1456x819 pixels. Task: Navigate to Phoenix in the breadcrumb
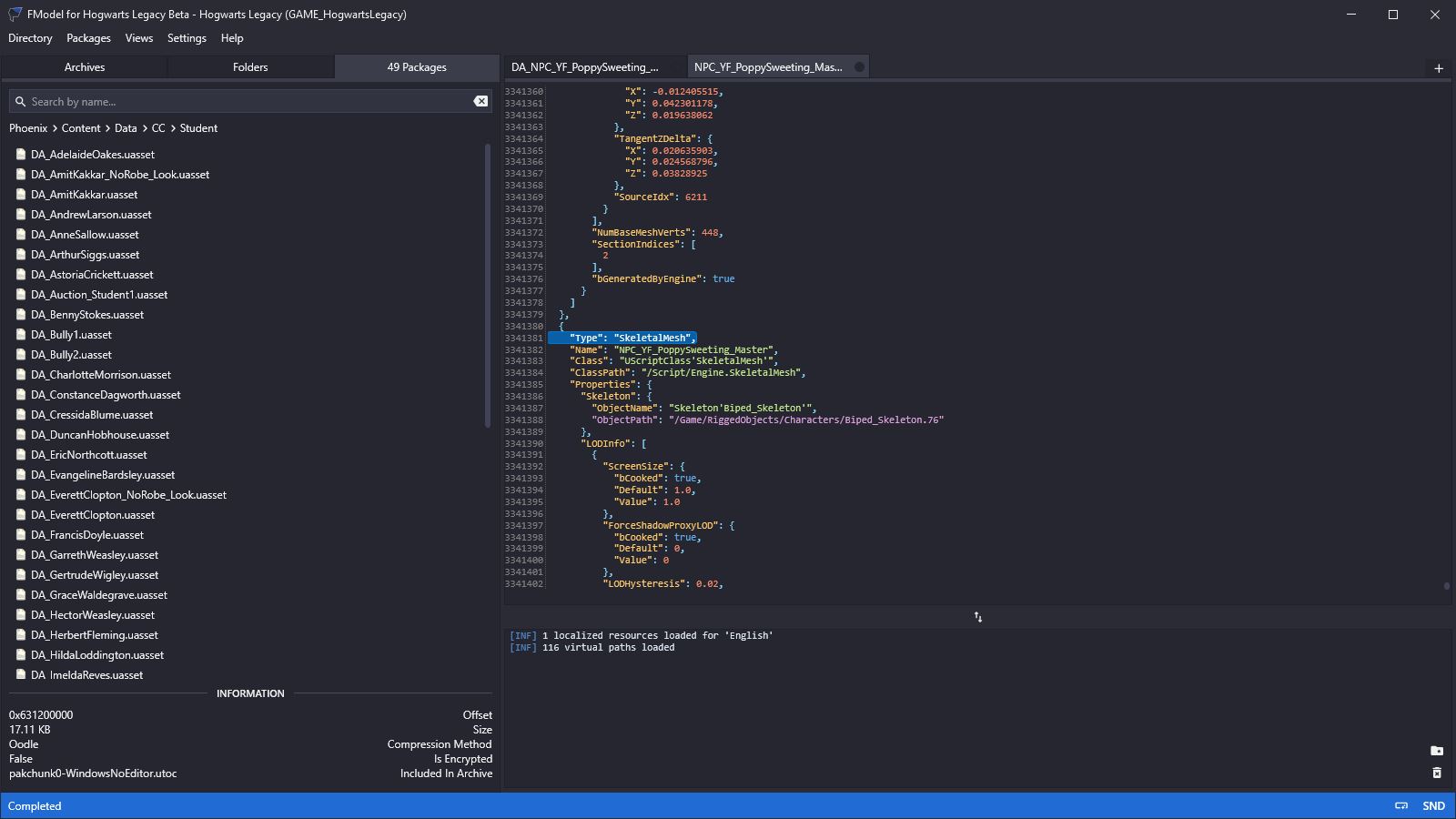[28, 128]
